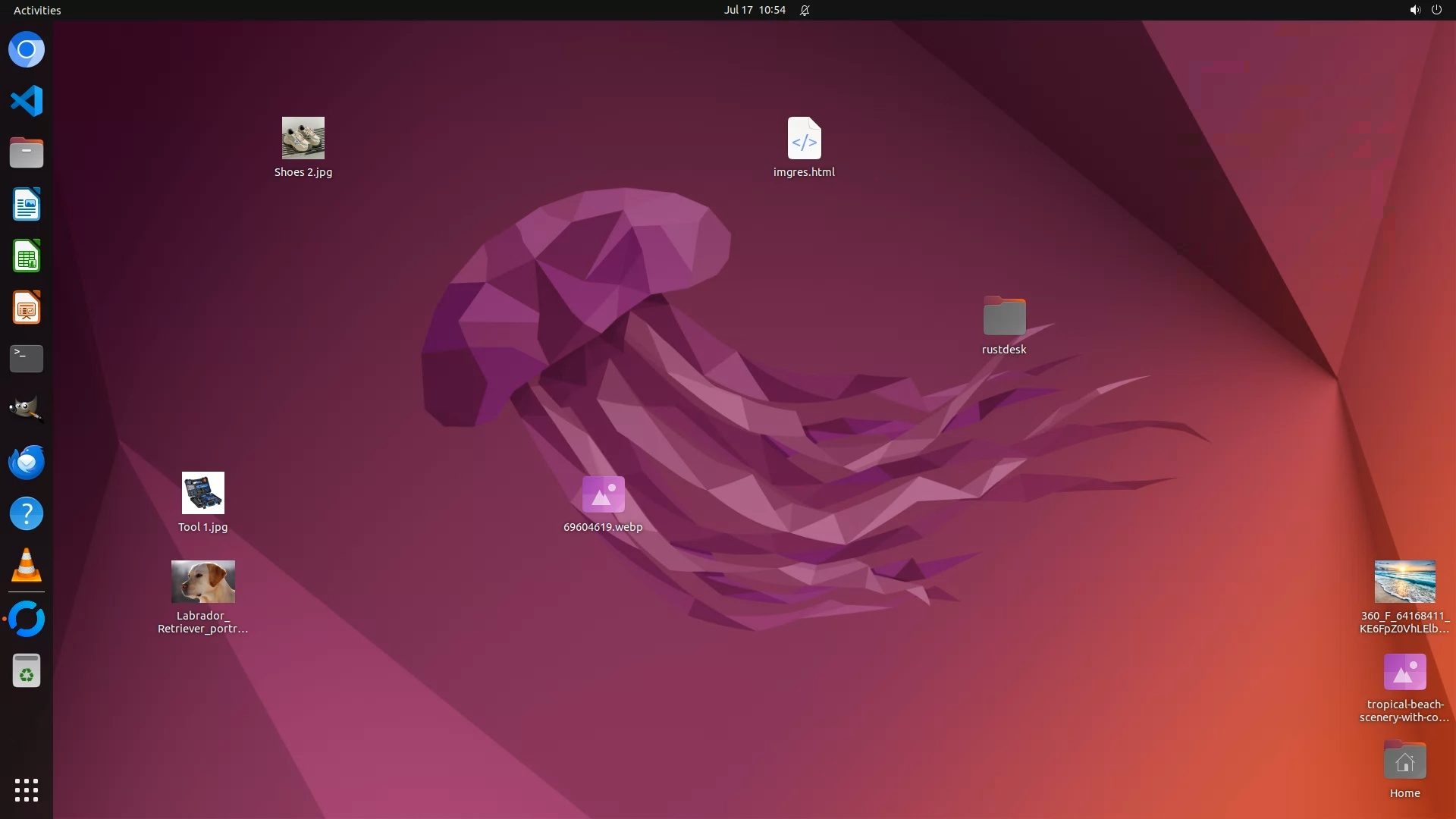Open the clock and calendar menu
Screen dimensions: 1456x819
coord(754,10)
